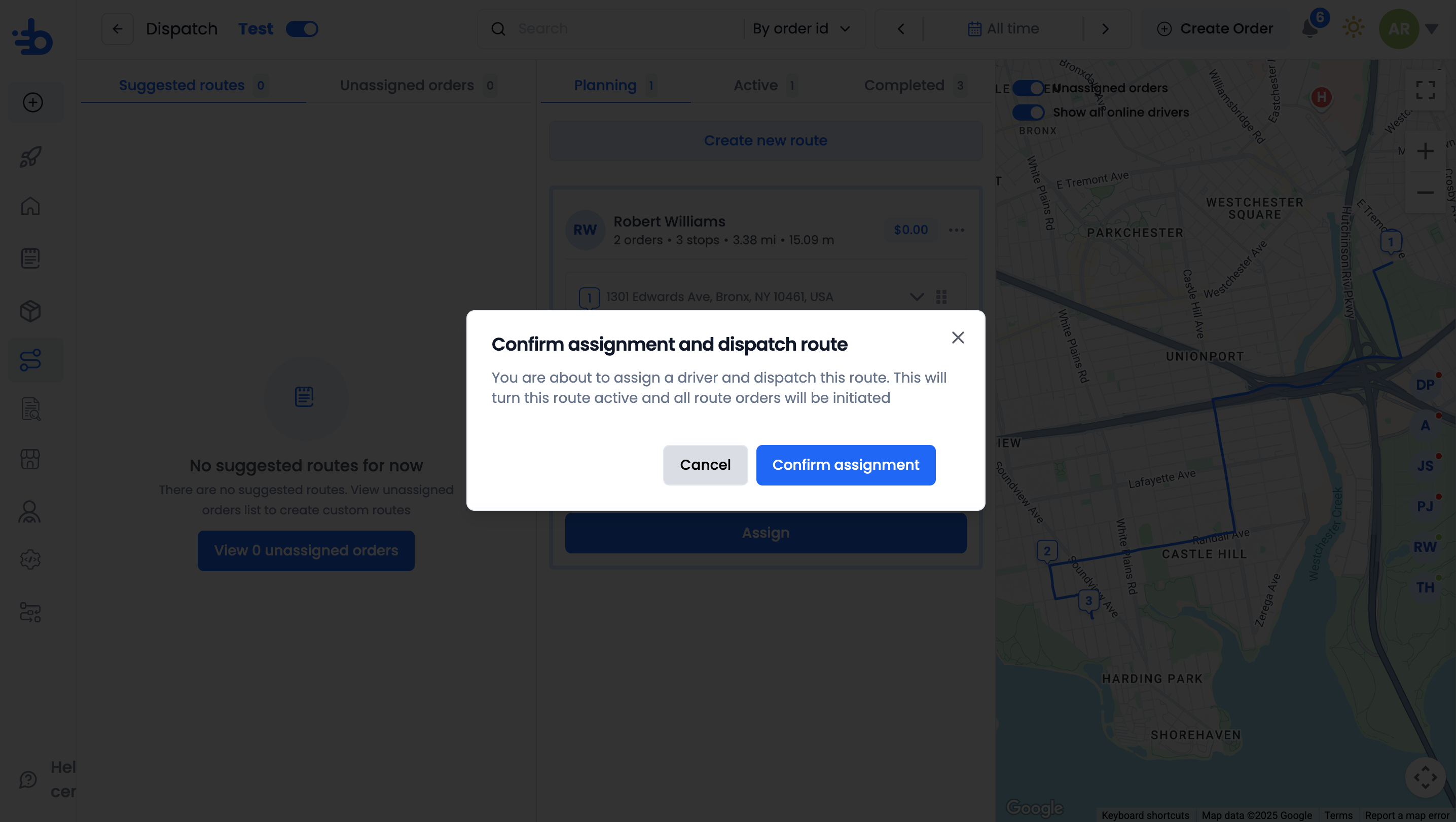Go to next date range
The height and width of the screenshot is (822, 1456).
click(x=1105, y=29)
